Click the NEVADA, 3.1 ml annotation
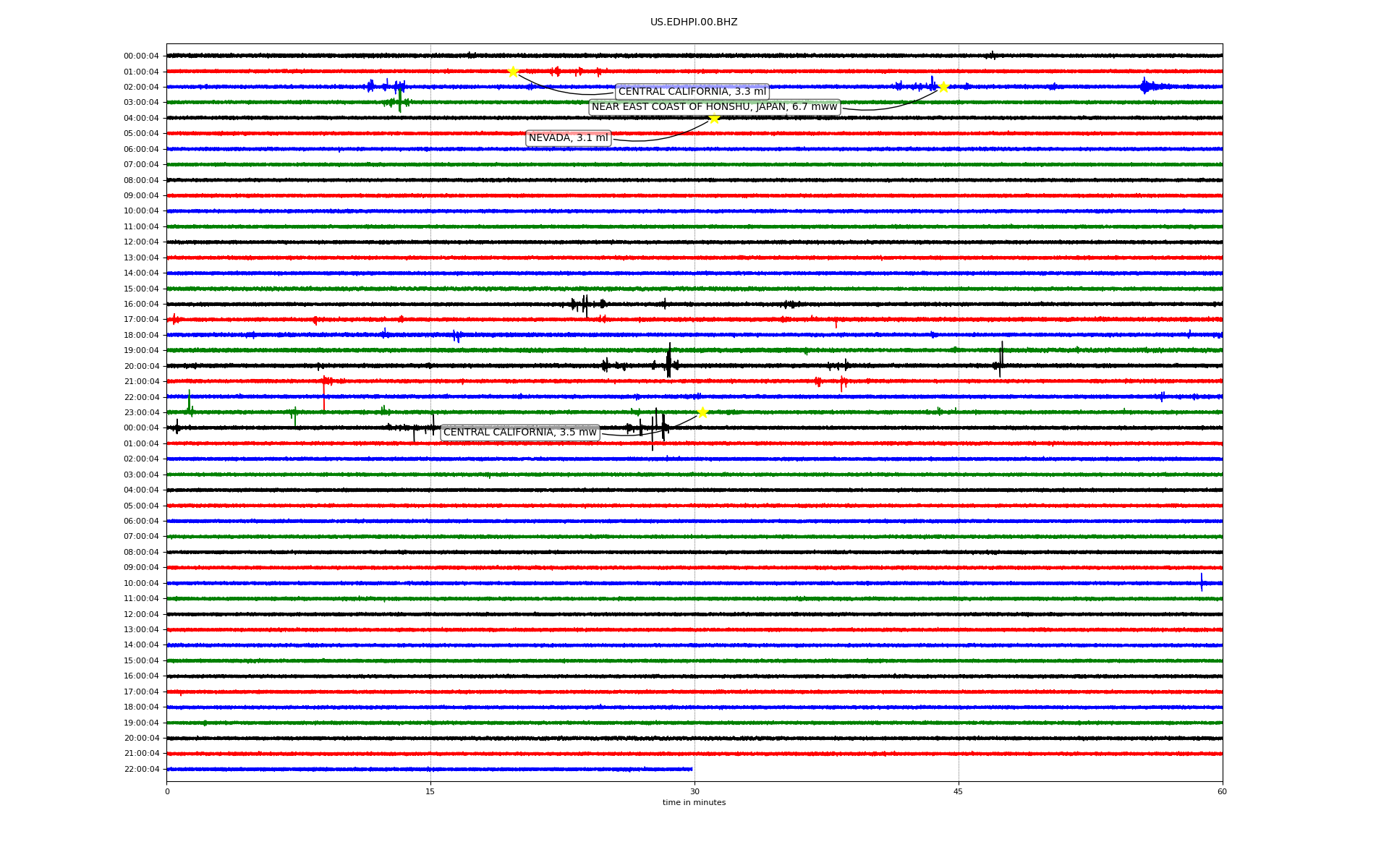The width and height of the screenshot is (1389, 868). coord(568,138)
